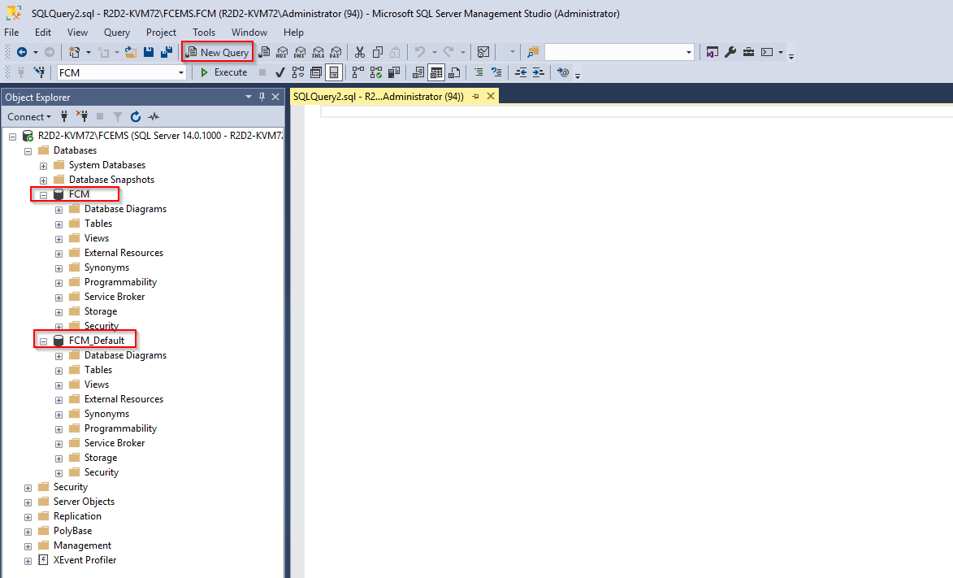953x578 pixels.
Task: Expand the Server Objects node
Action: [28, 503]
